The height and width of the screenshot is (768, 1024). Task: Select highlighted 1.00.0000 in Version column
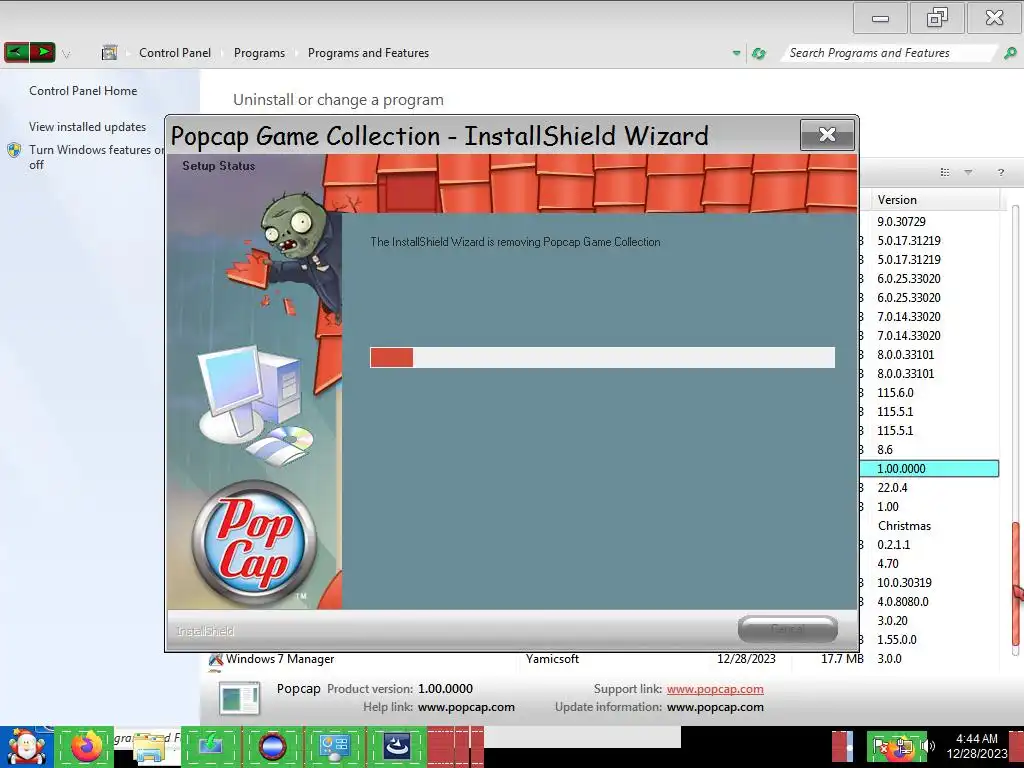[x=901, y=468]
